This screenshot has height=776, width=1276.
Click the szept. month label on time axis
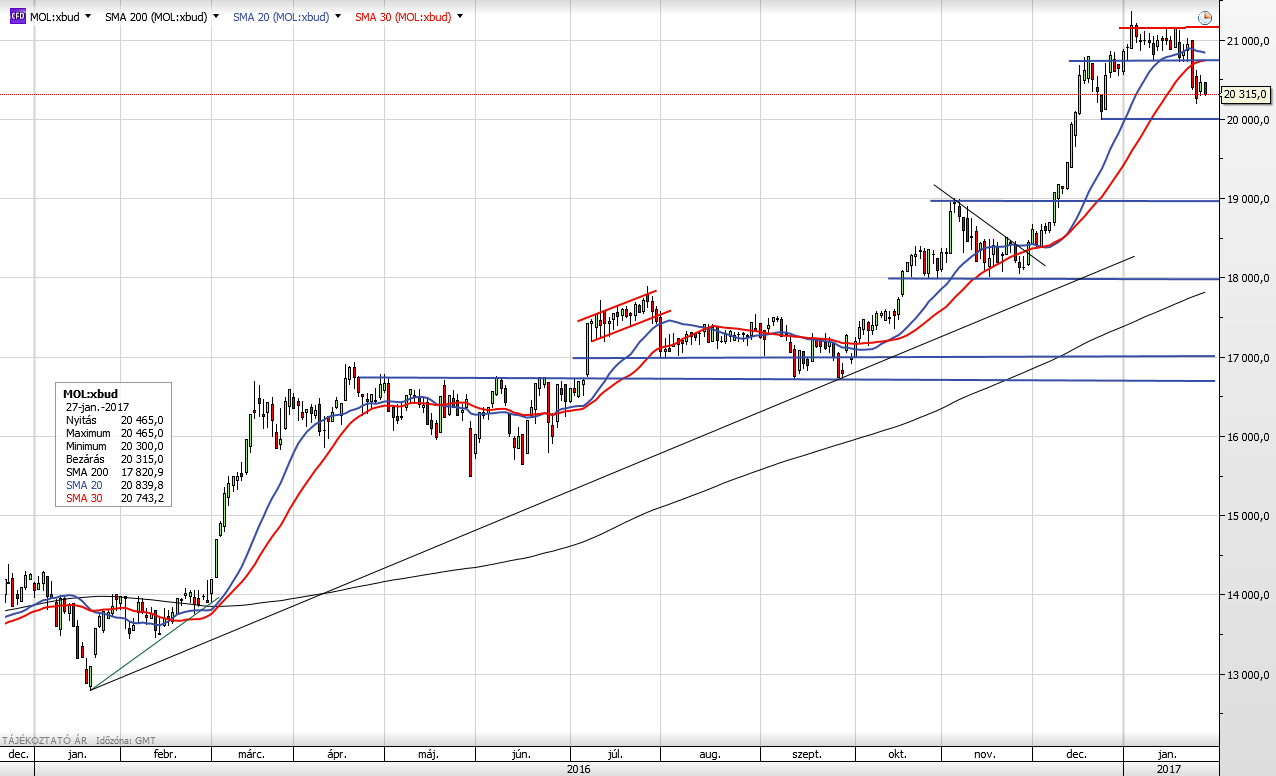(x=807, y=754)
